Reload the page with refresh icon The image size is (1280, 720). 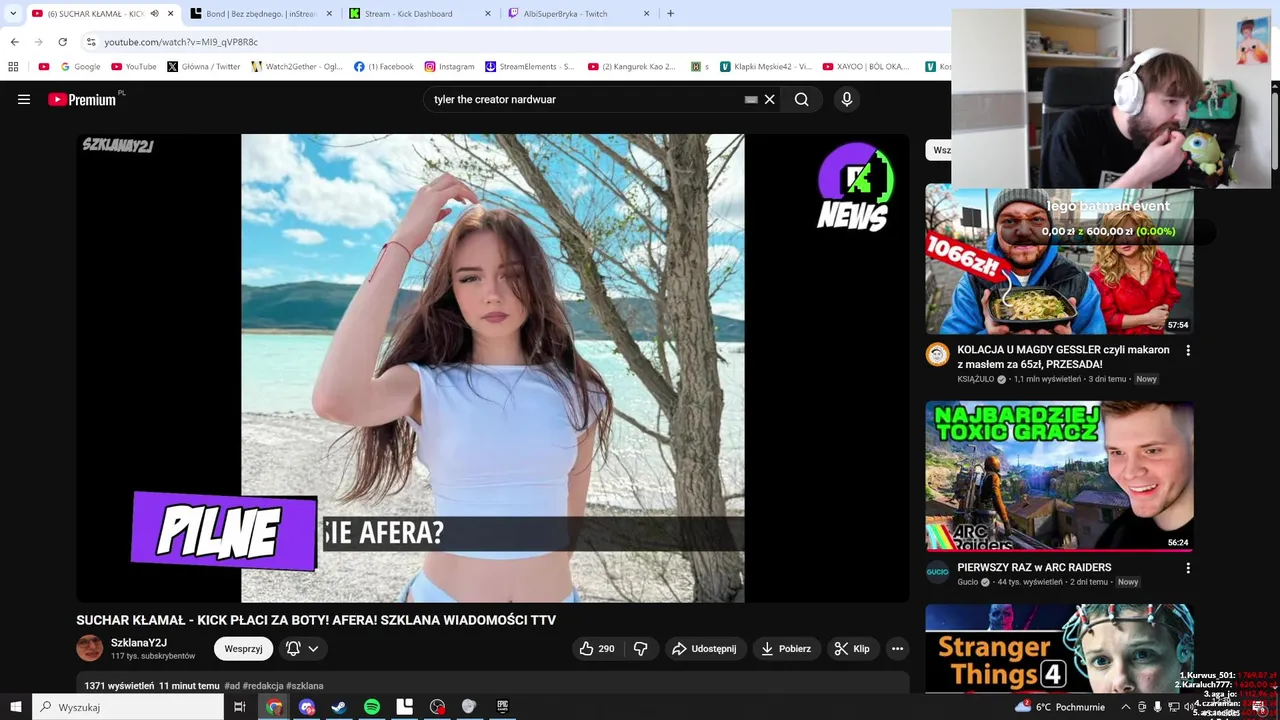coord(62,42)
